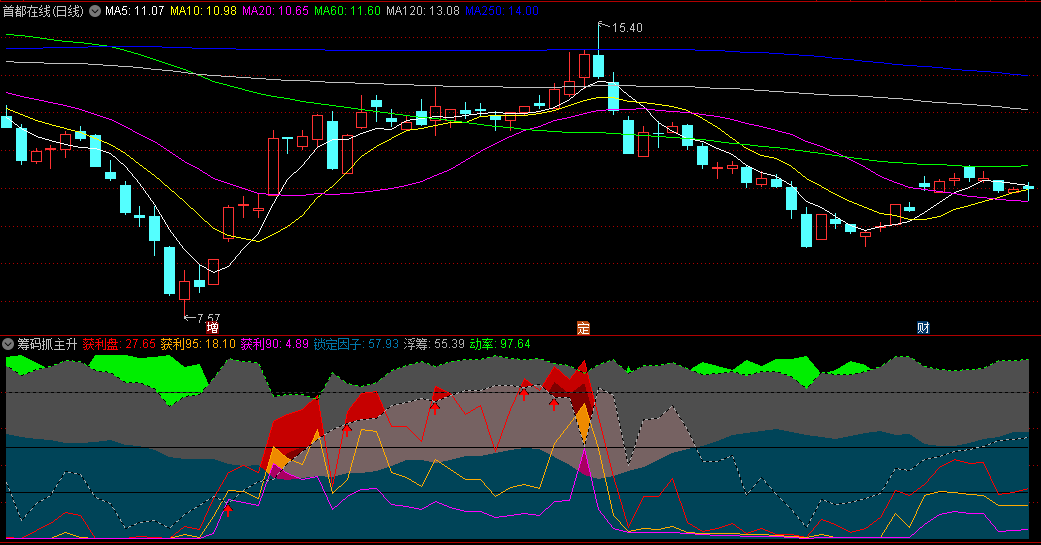
Task: Select the 锁定因子: 57.93 value
Action: pyautogui.click(x=356, y=344)
